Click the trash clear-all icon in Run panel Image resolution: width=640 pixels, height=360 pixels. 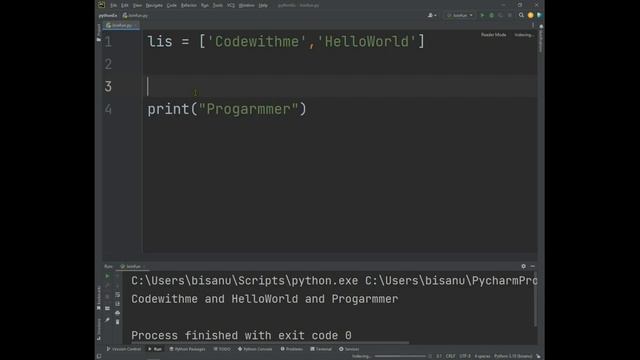coord(118,322)
